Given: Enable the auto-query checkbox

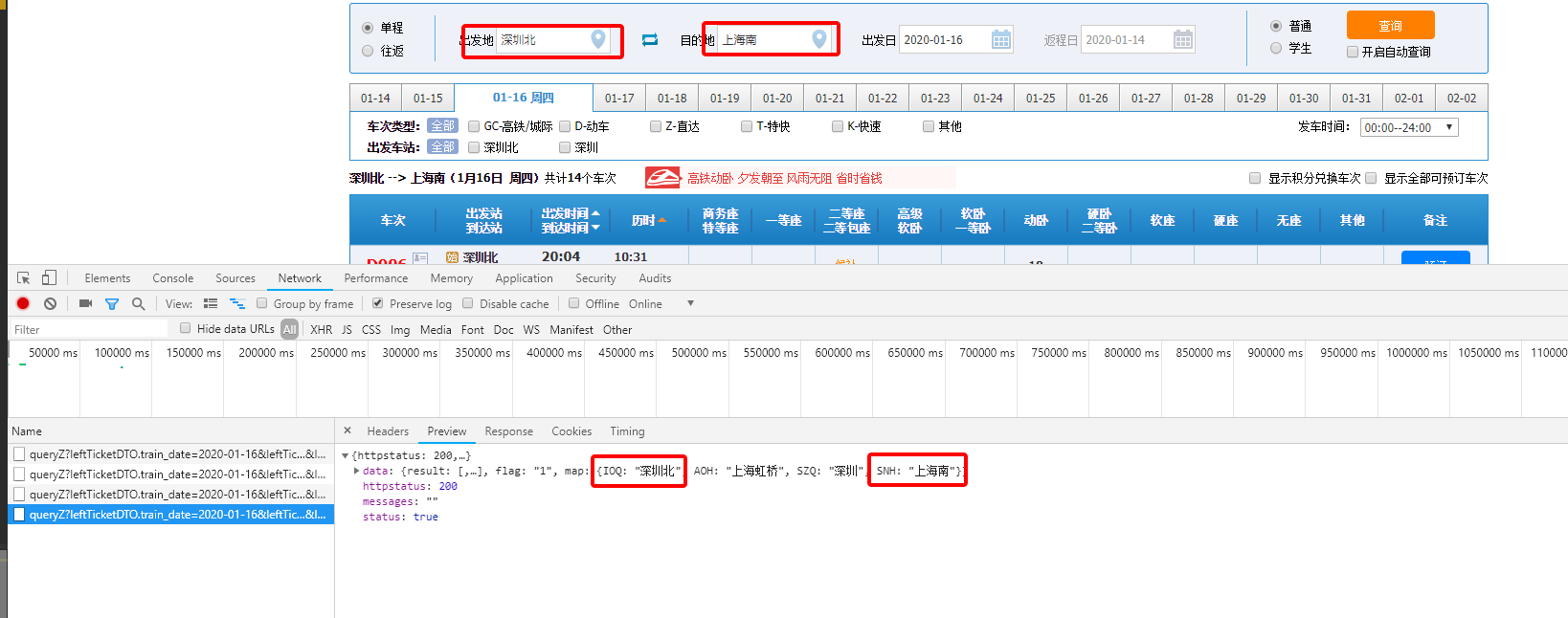Looking at the screenshot, I should pyautogui.click(x=1353, y=52).
